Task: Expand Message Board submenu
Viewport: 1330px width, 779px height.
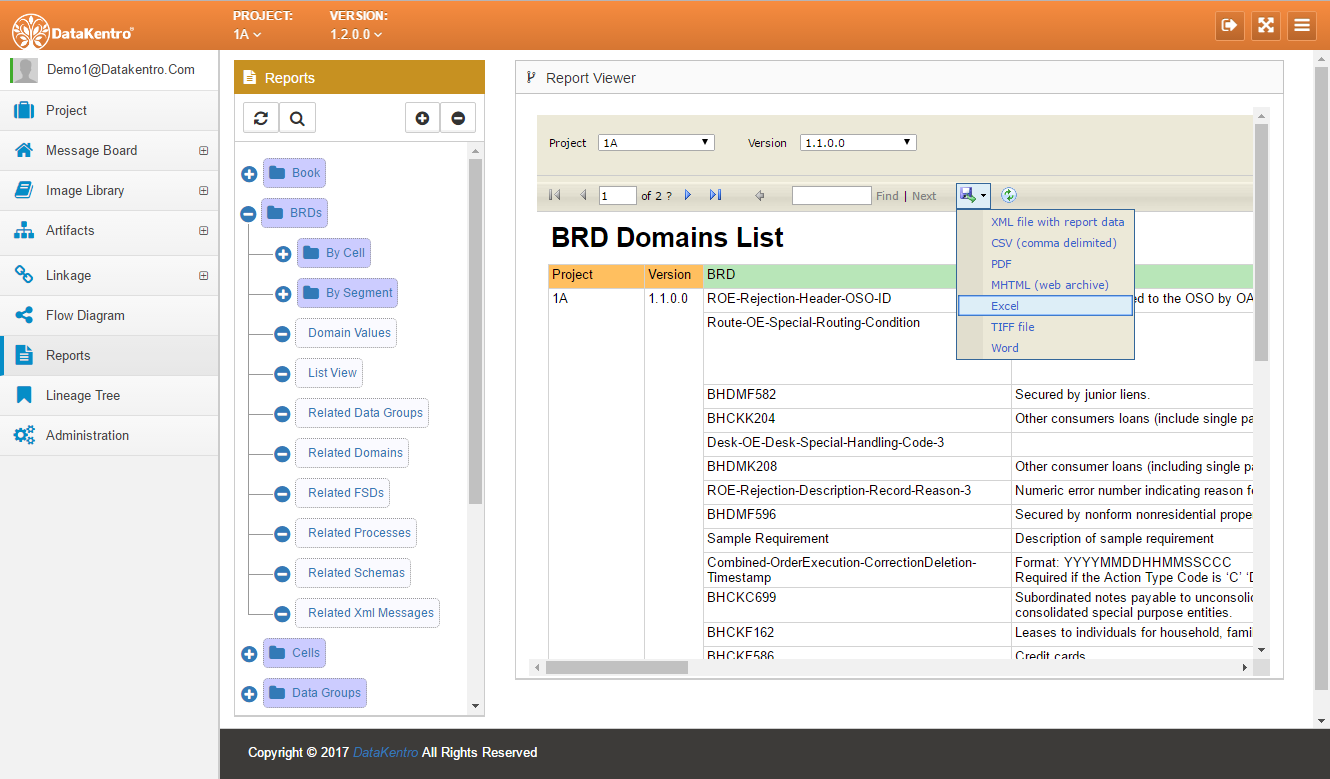Action: click(203, 151)
